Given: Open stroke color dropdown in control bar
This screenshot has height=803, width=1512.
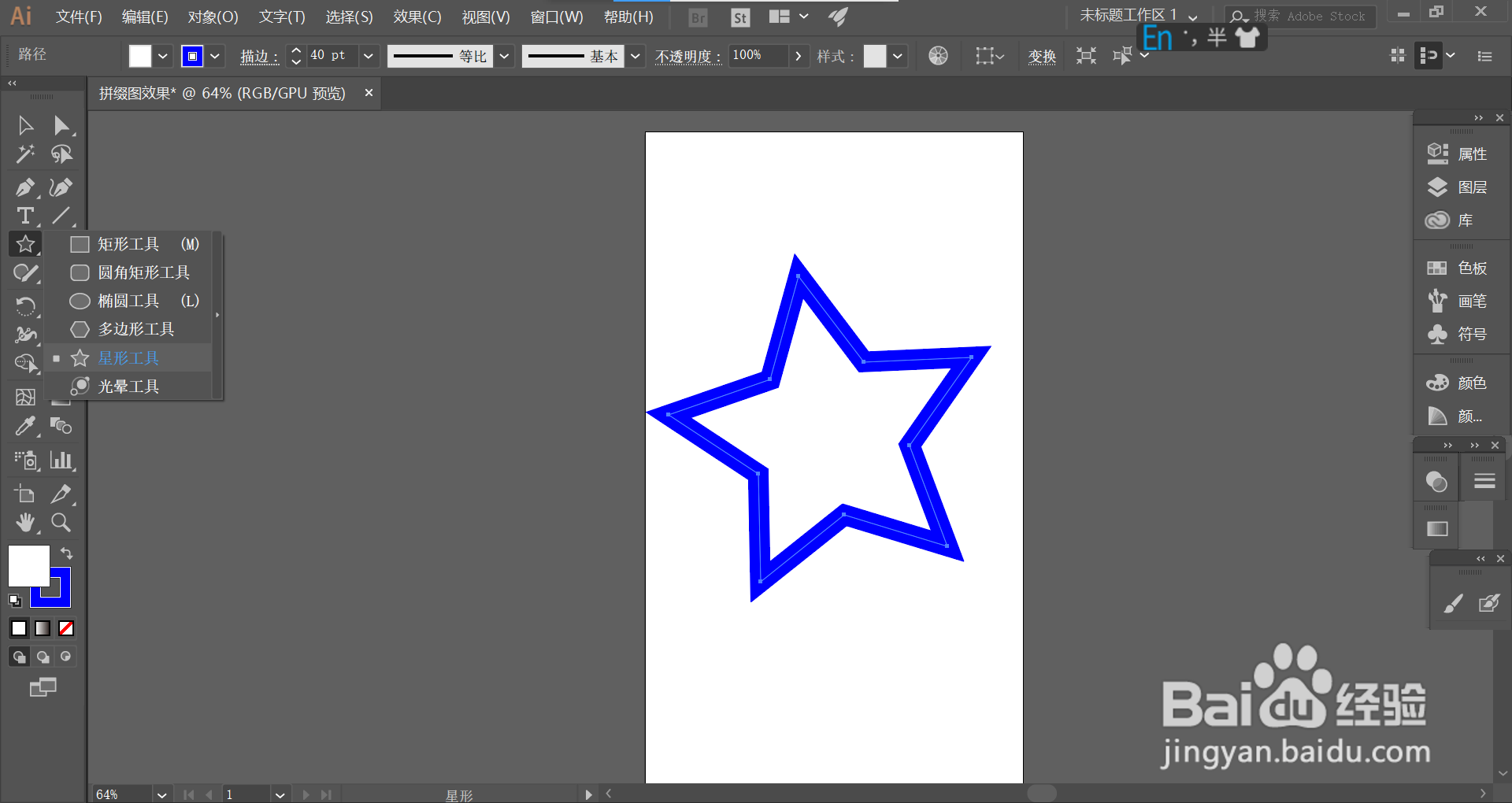Looking at the screenshot, I should coord(215,56).
